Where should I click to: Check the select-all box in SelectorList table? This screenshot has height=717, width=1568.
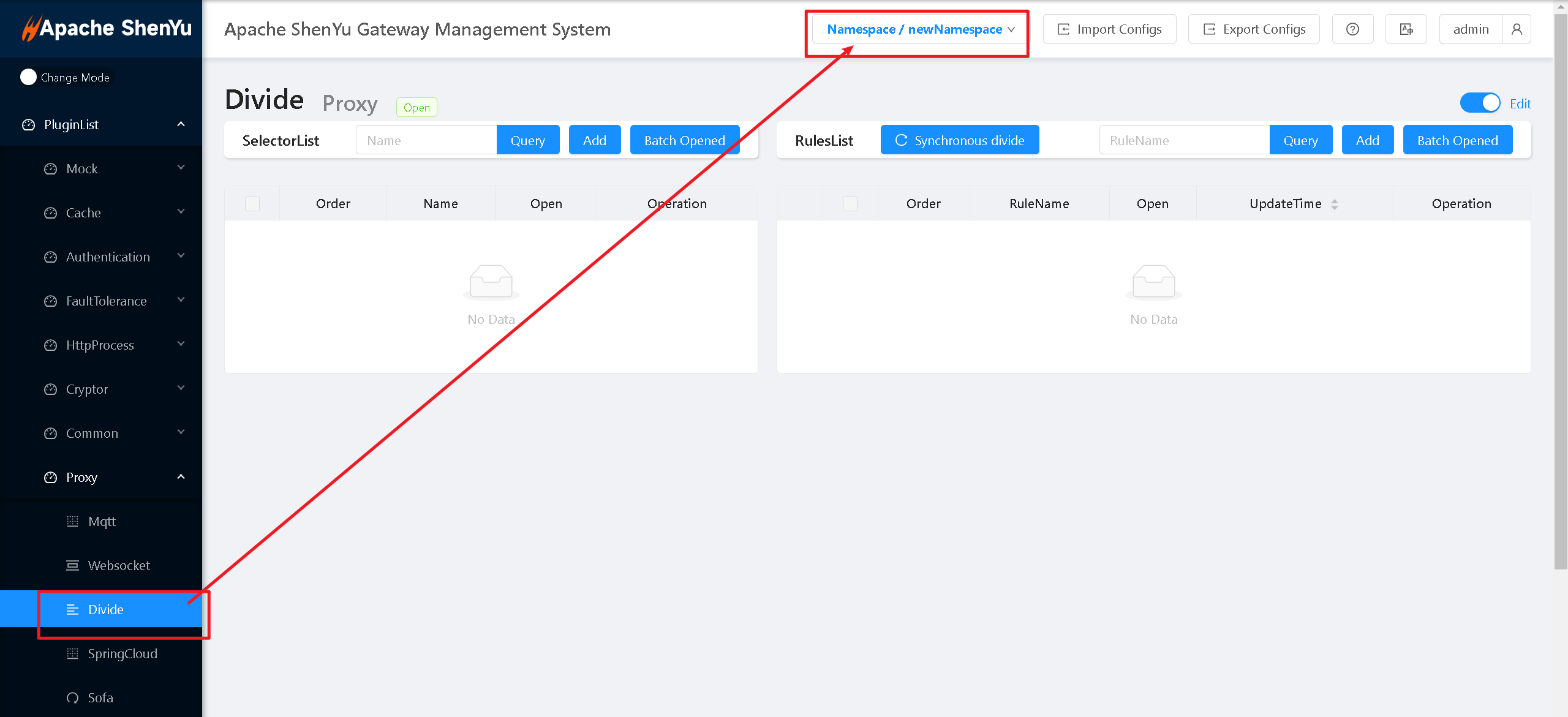click(x=252, y=204)
